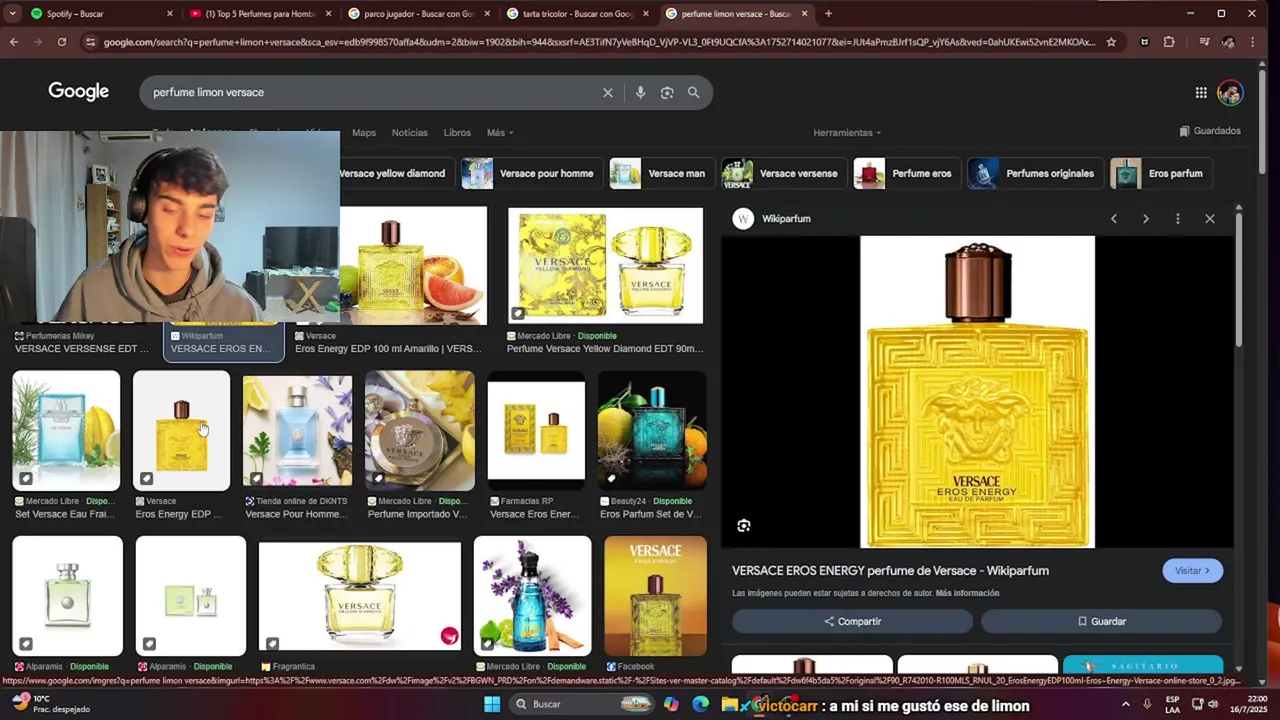Select the Perfume eros chip
Viewport: 1280px width, 720px height.
(906, 174)
